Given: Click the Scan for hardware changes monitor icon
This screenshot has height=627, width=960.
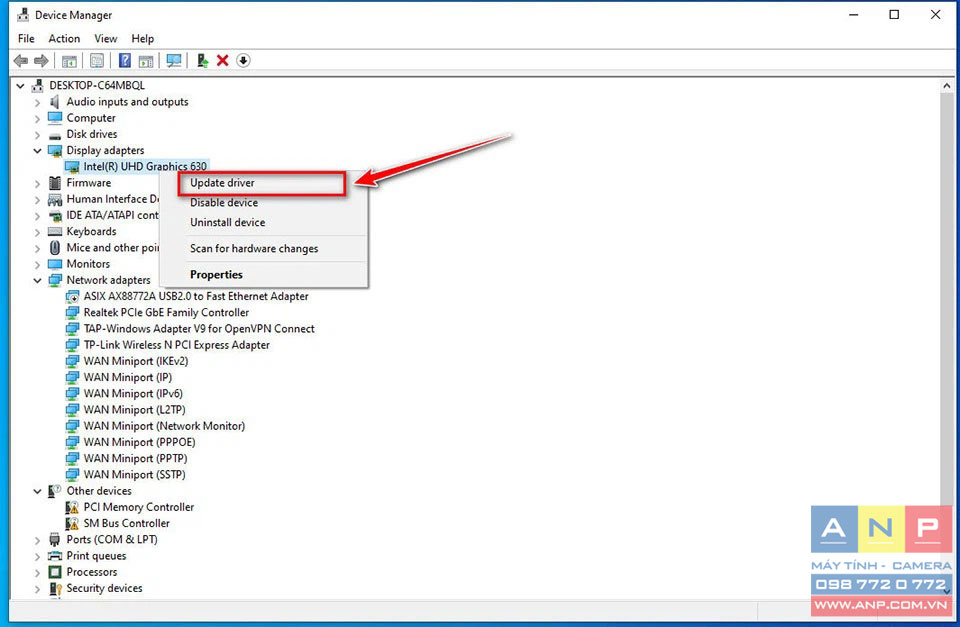Looking at the screenshot, I should coord(174,61).
